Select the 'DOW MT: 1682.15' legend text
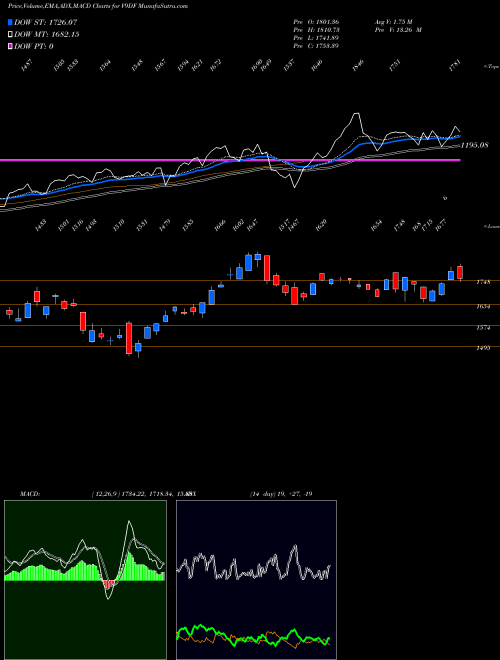500x660 pixels. [x=47, y=35]
